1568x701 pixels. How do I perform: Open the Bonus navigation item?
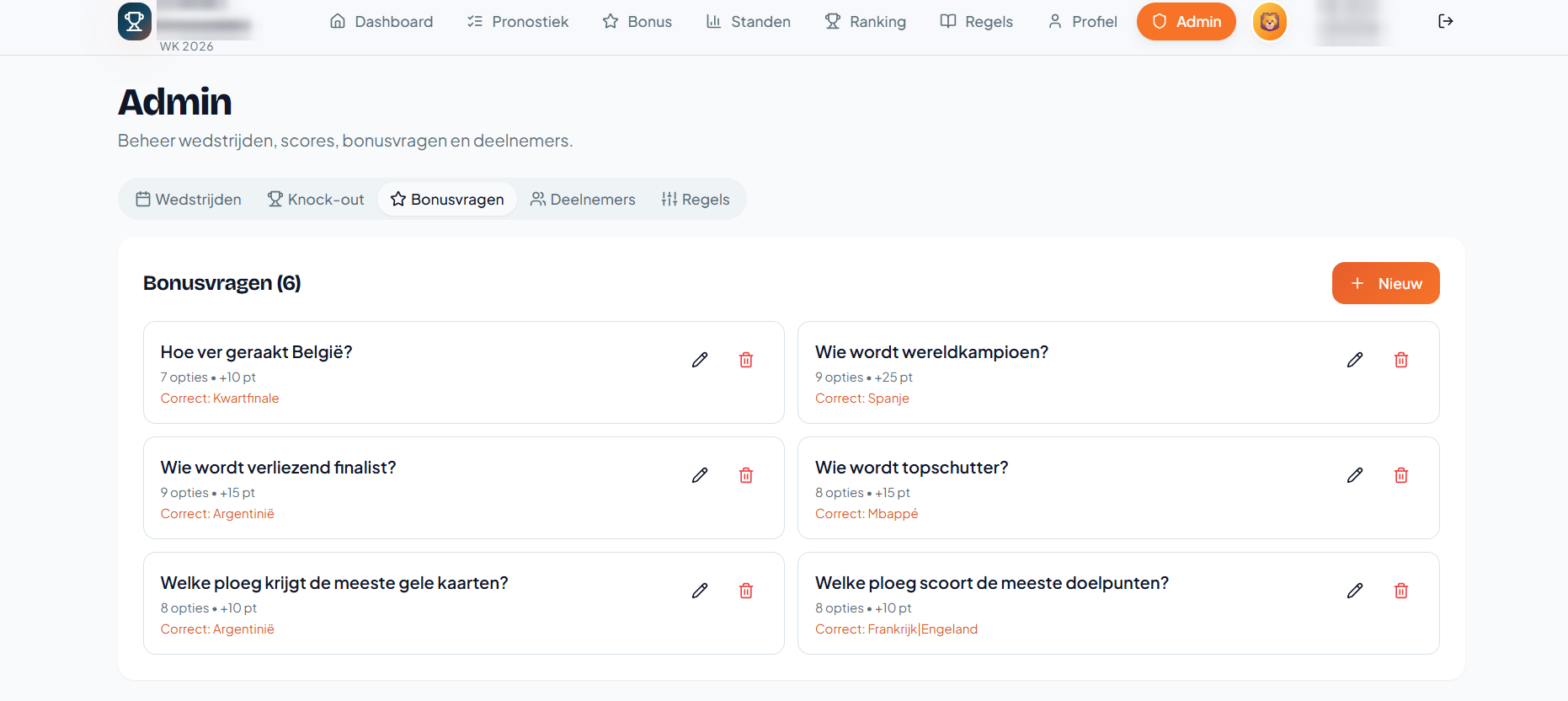(x=637, y=21)
